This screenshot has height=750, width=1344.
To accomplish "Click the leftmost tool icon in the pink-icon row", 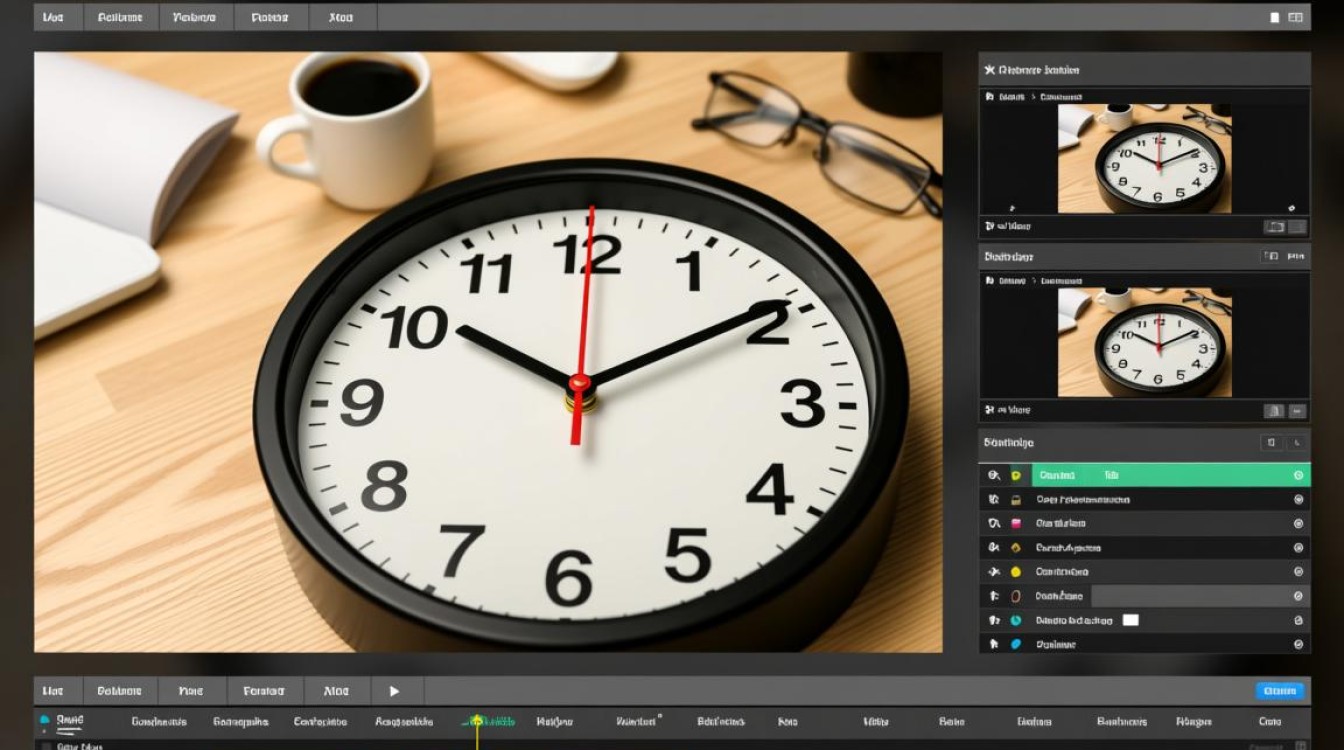I will (993, 524).
